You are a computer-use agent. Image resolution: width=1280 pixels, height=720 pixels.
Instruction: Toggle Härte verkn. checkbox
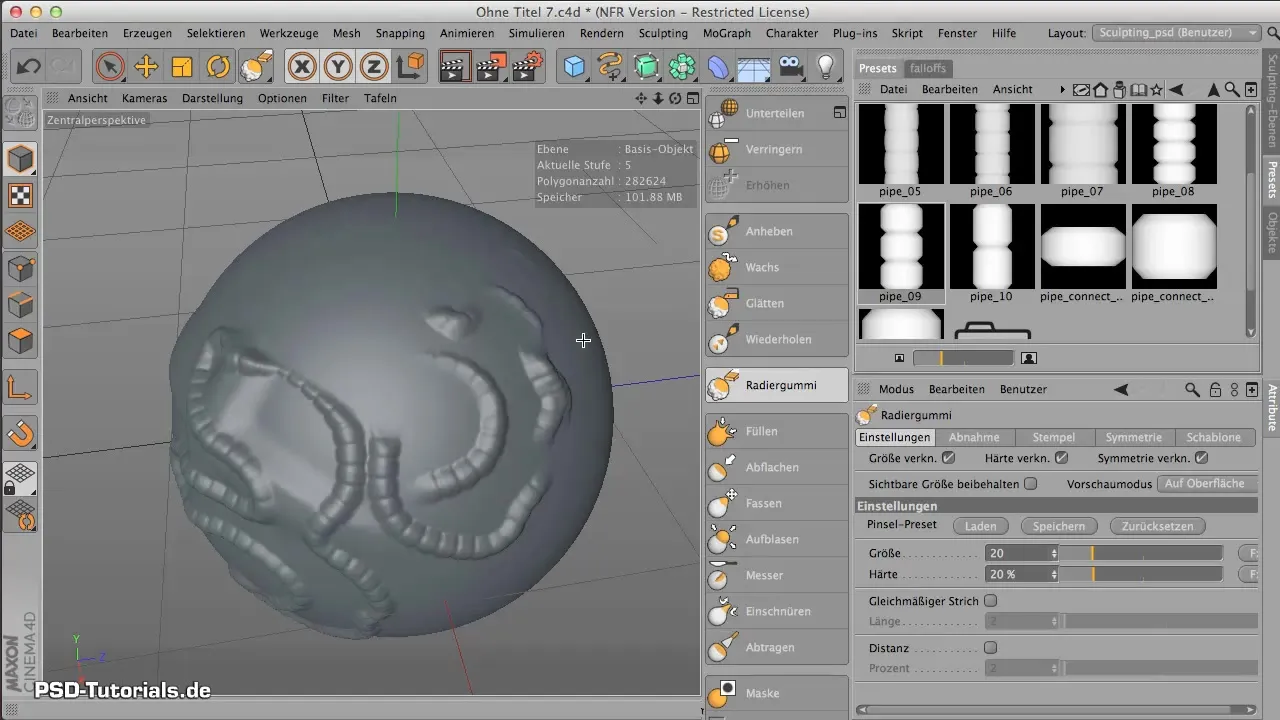click(1062, 458)
